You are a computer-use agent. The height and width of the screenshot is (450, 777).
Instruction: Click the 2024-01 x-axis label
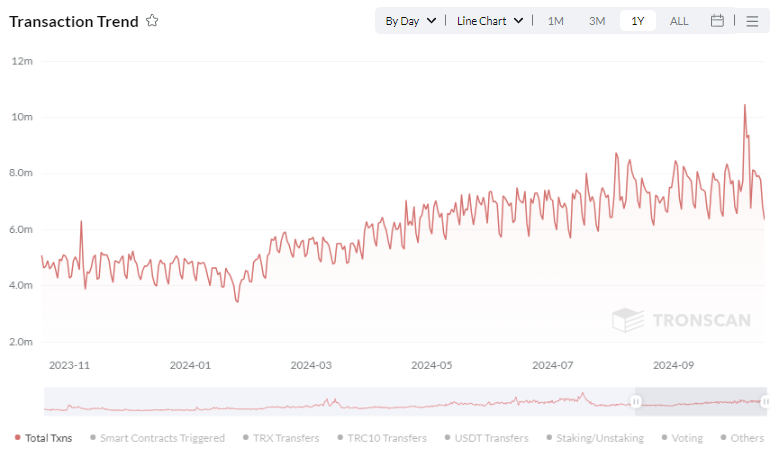tap(190, 365)
